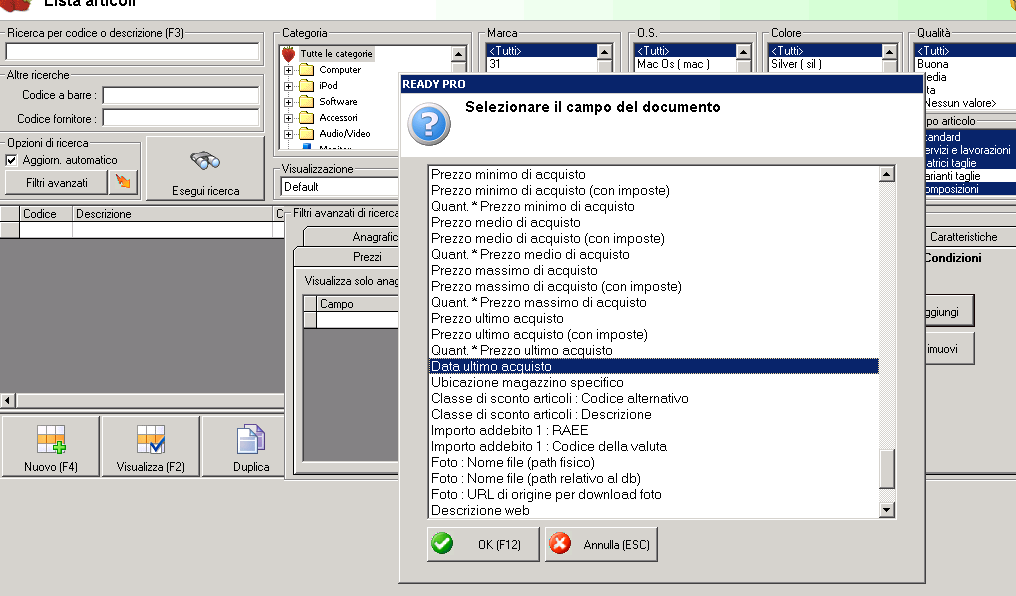Click the Aggiungi button

pos(949,312)
